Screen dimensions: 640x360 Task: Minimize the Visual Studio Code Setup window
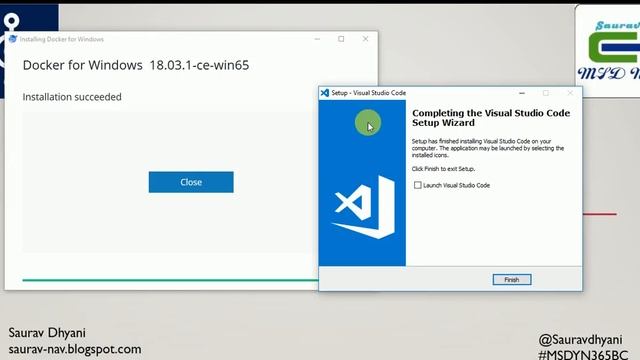tap(522, 93)
